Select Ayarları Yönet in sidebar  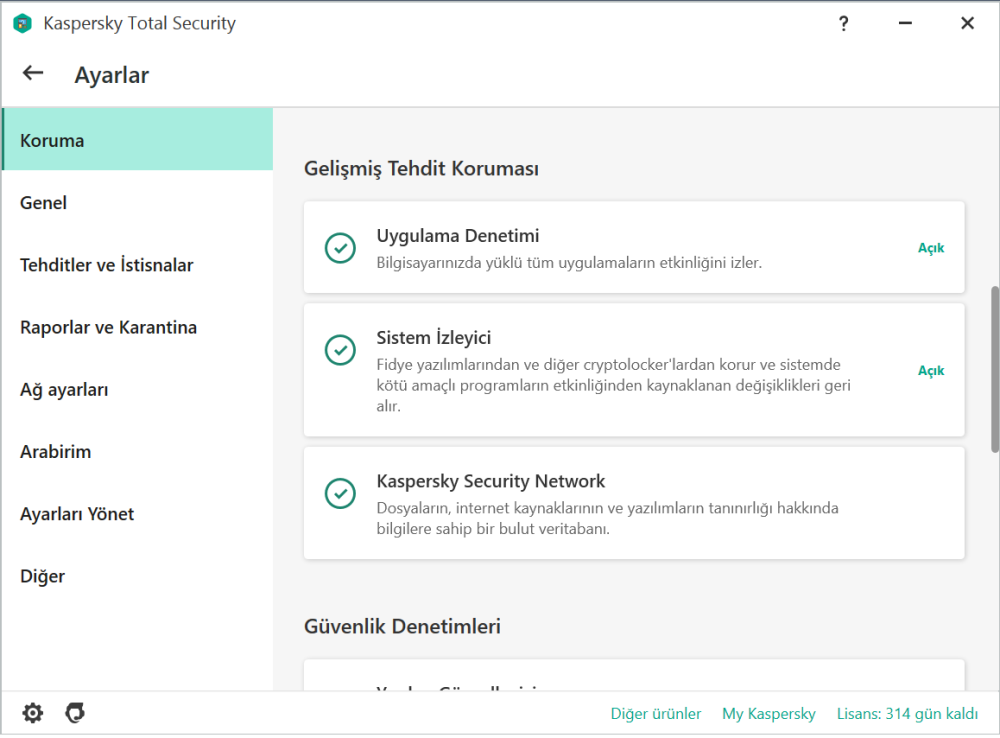[x=138, y=514]
